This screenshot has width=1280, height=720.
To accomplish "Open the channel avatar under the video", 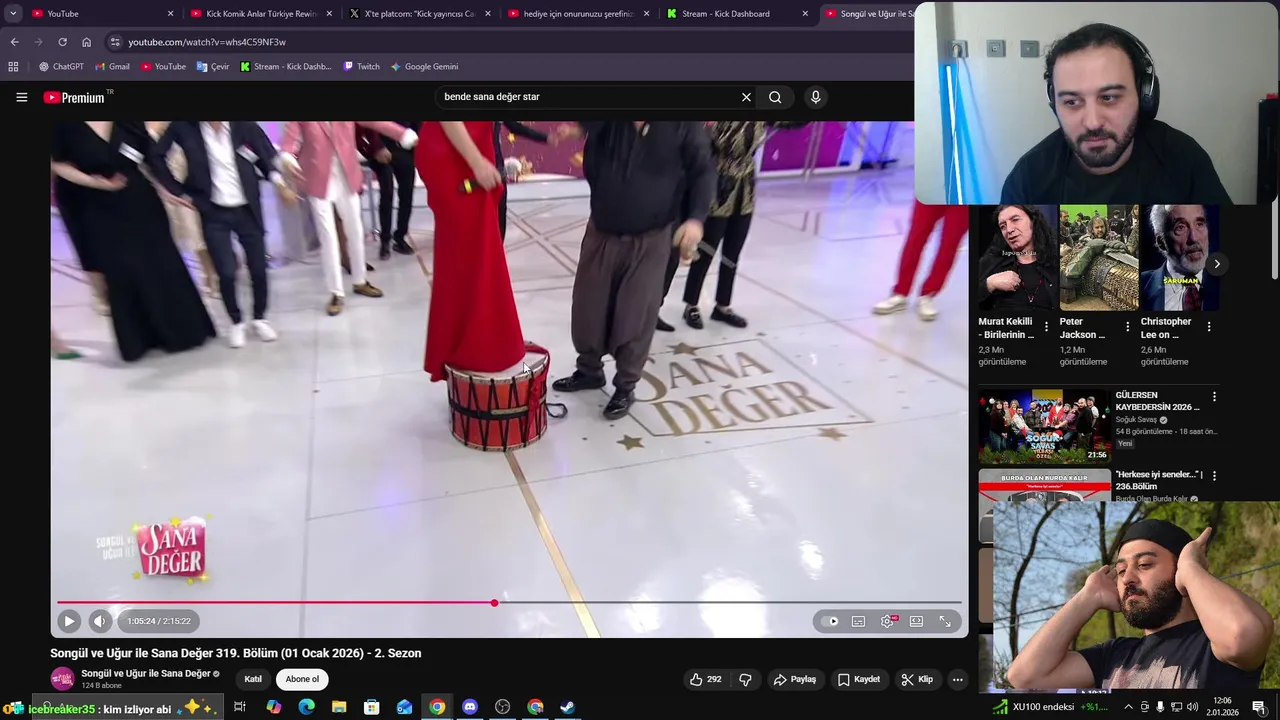I will click(x=63, y=679).
